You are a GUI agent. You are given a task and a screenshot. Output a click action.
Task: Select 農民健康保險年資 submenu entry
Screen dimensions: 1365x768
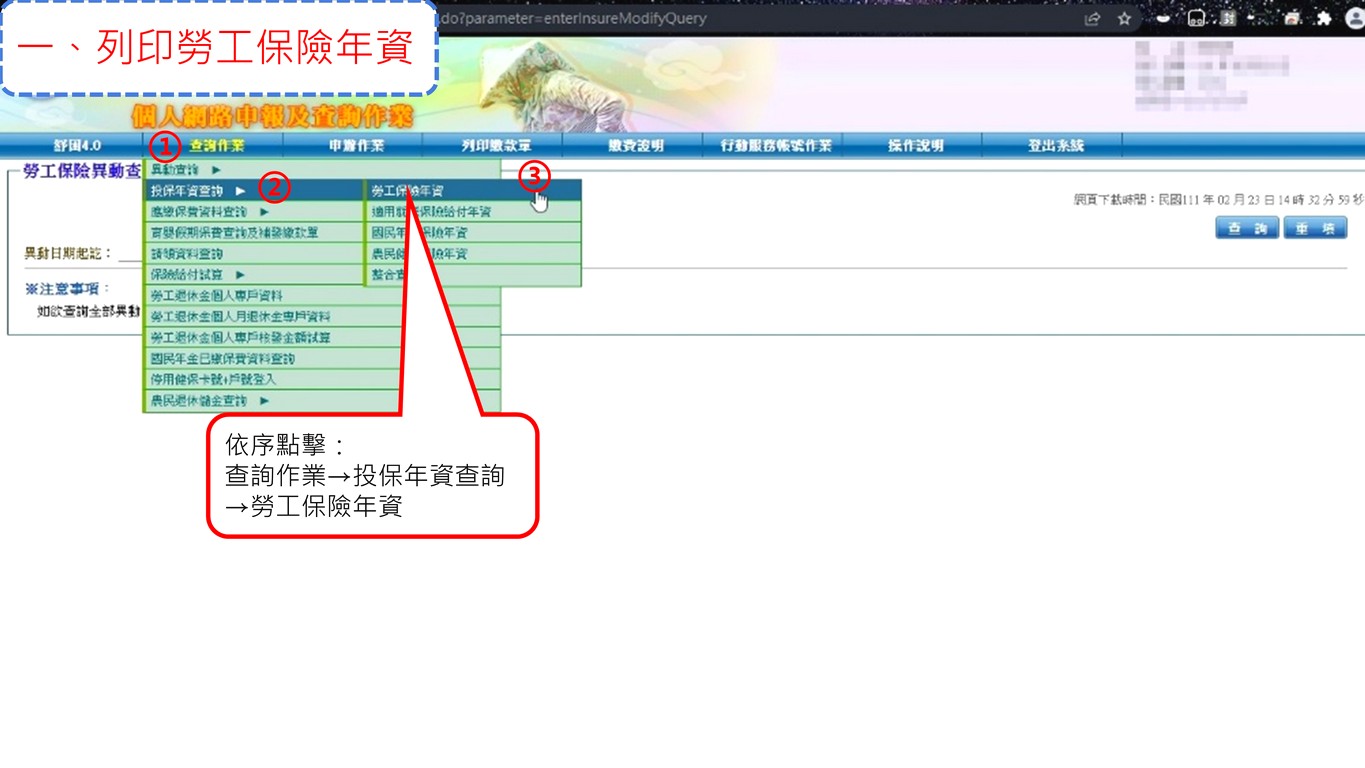(x=473, y=254)
